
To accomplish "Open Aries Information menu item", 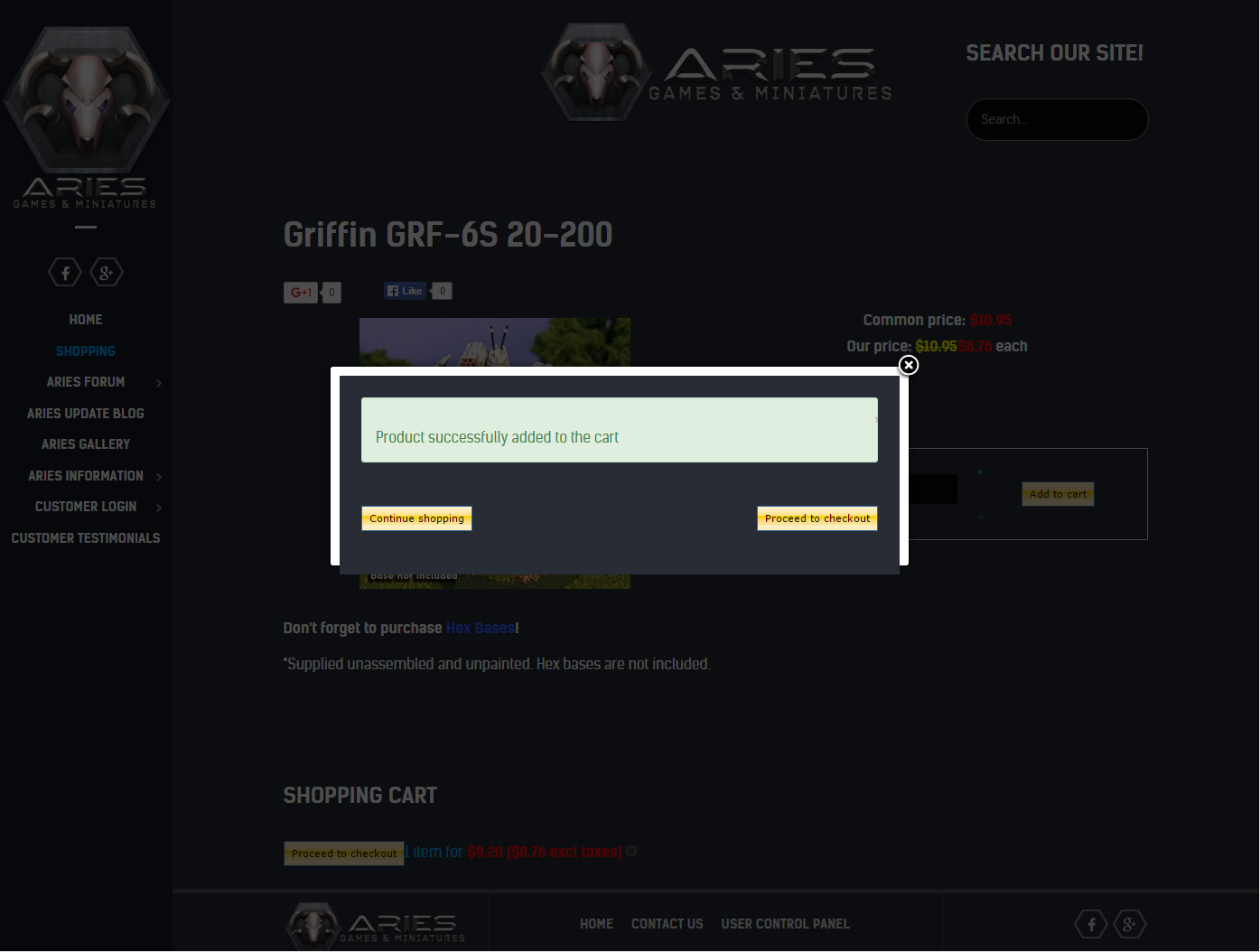I will [x=86, y=476].
